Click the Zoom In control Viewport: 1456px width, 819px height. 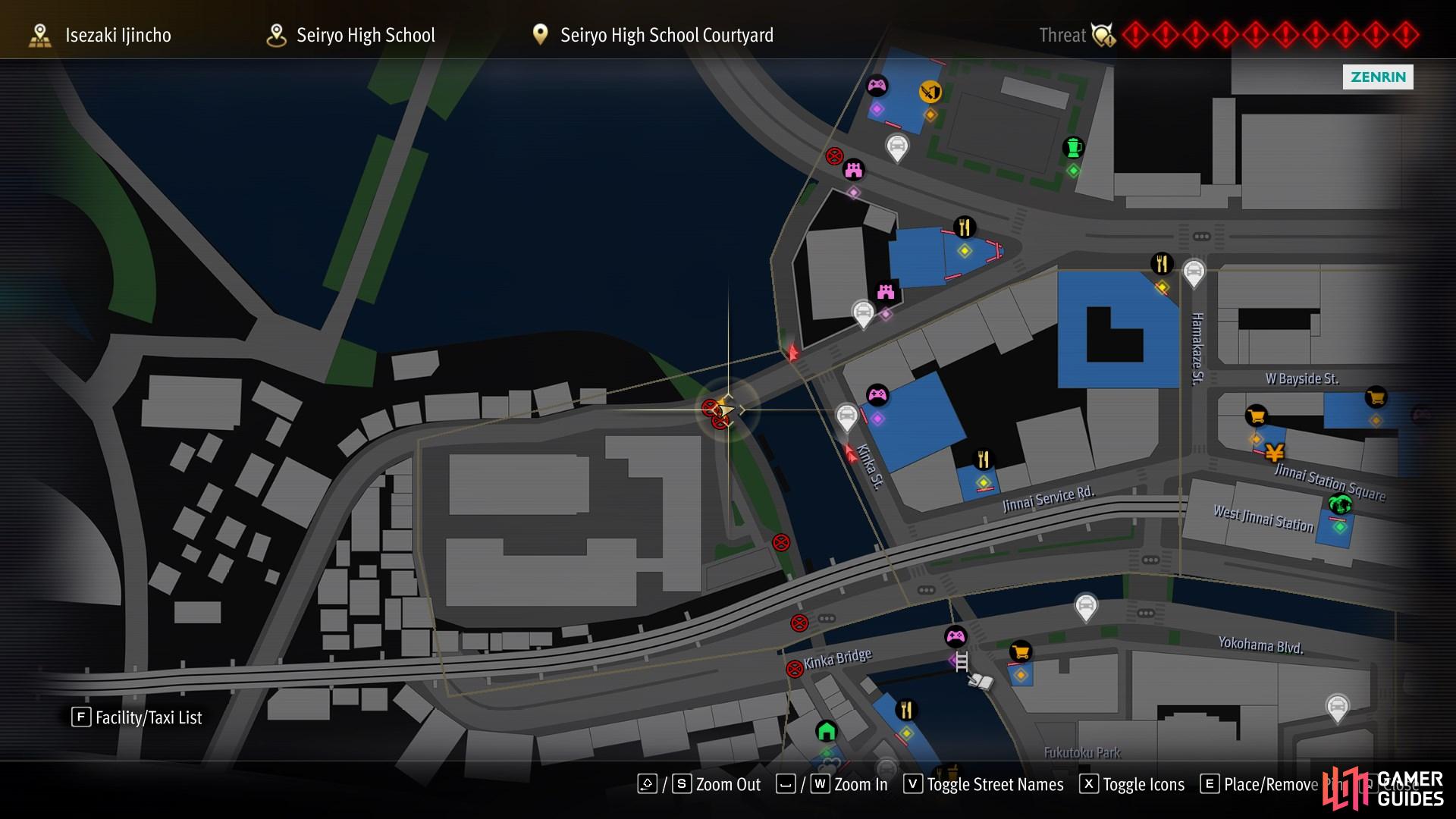(832, 784)
